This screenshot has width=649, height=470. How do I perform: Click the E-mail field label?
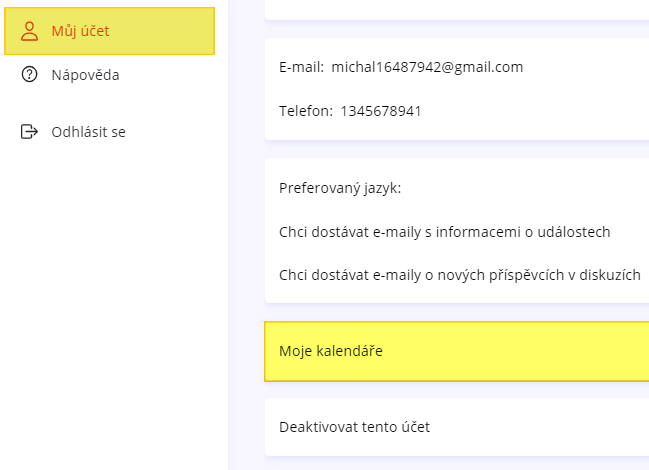point(301,67)
